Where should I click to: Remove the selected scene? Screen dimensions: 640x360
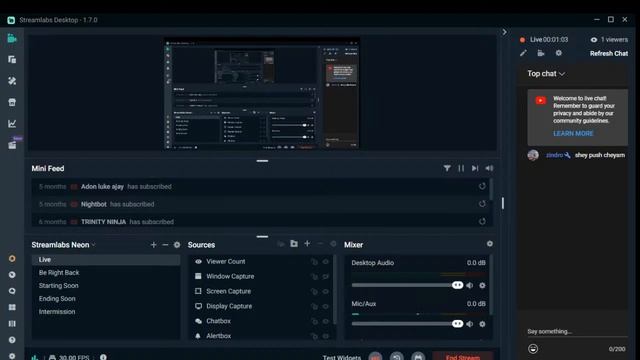[165, 245]
